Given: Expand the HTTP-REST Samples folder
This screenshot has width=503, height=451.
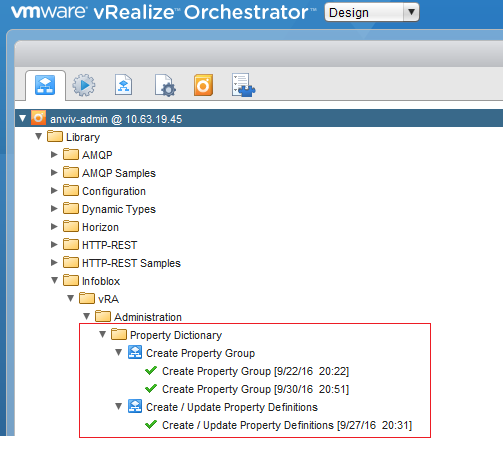Looking at the screenshot, I should pos(54,262).
